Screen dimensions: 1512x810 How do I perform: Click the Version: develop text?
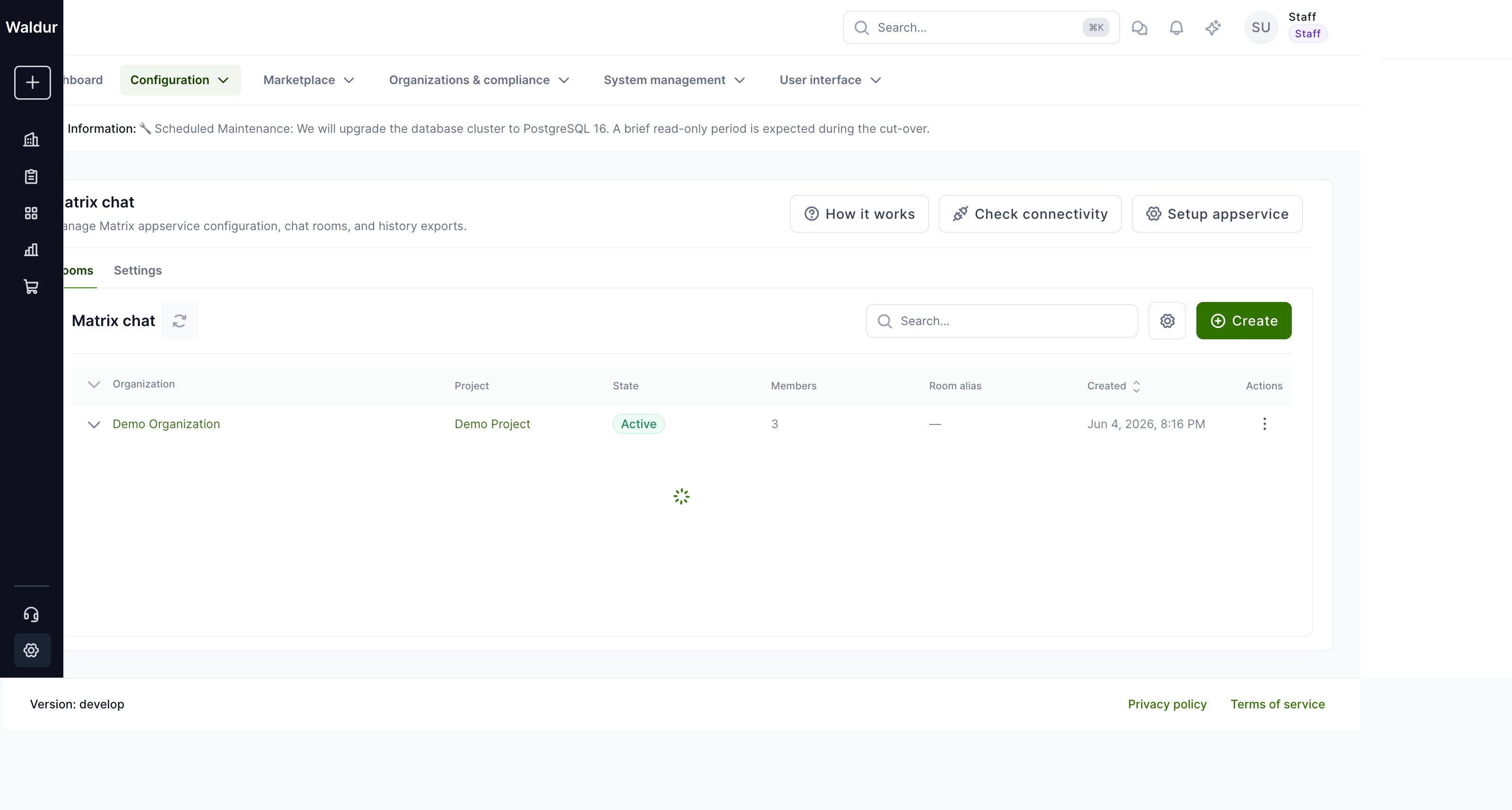coord(77,704)
